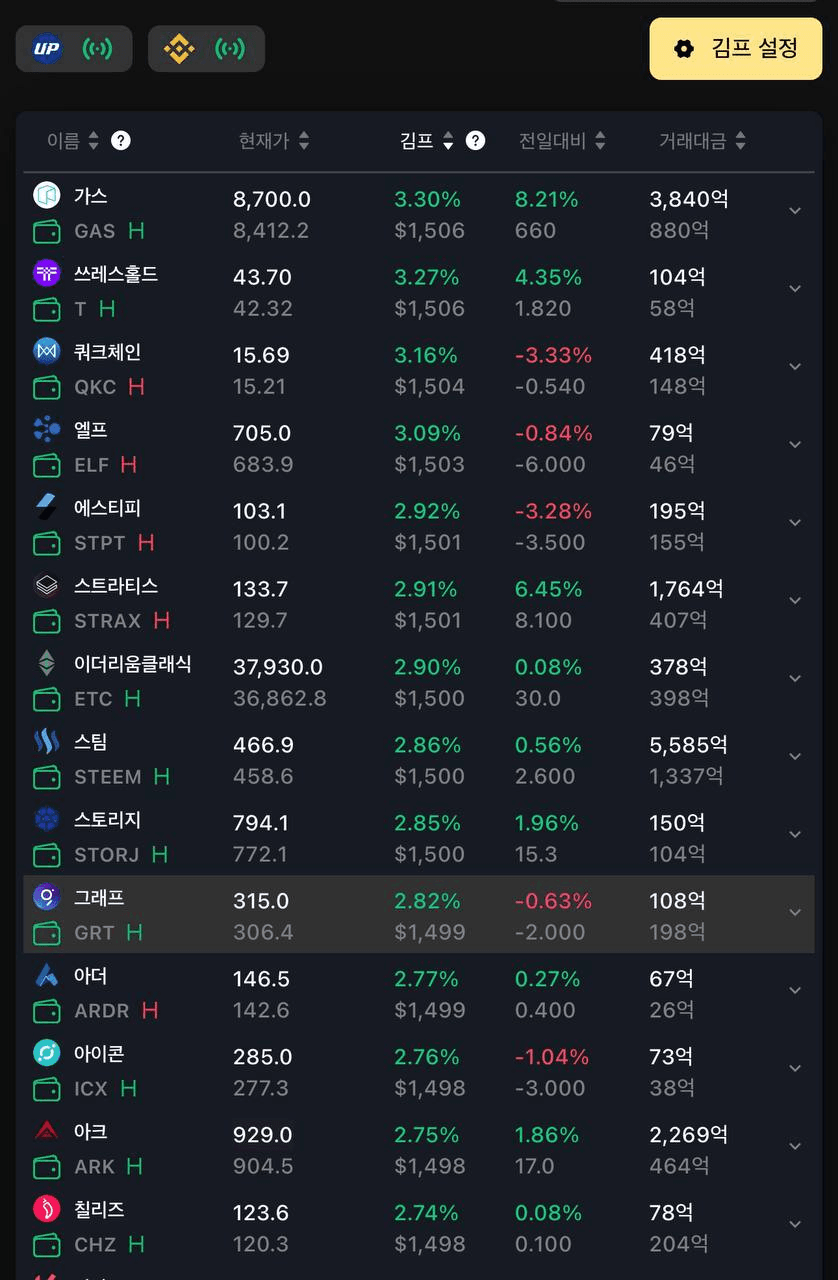
Task: Expand the 아크 ARK row chevron
Action: (x=795, y=1147)
